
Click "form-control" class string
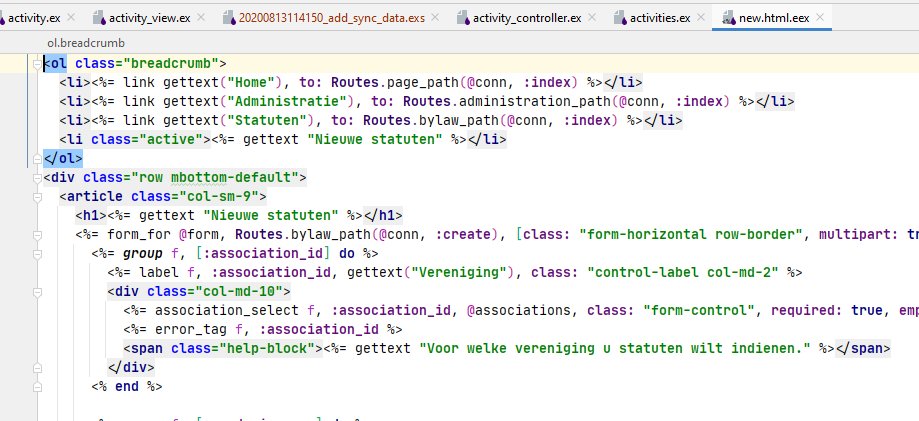tap(699, 310)
